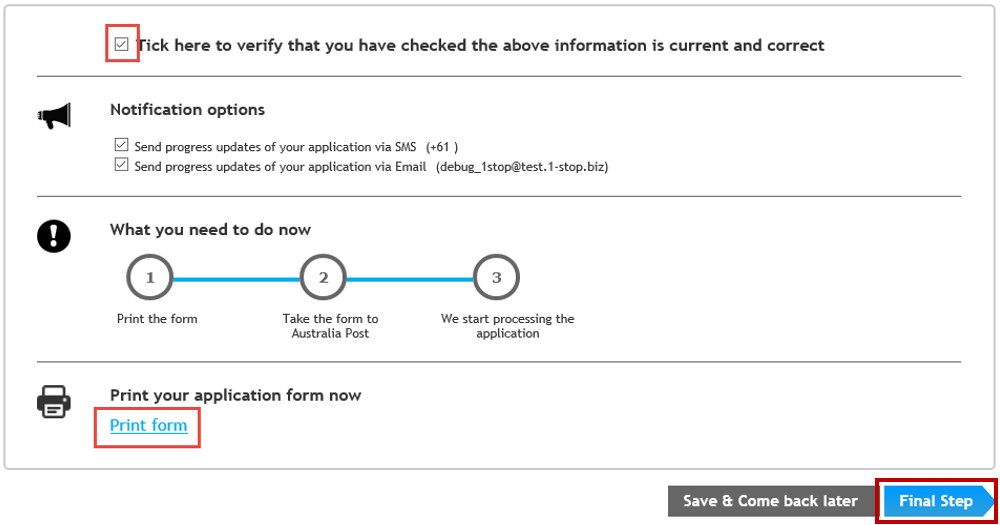
Task: Click 'Take the form to Australia Post' label
Action: click(330, 326)
